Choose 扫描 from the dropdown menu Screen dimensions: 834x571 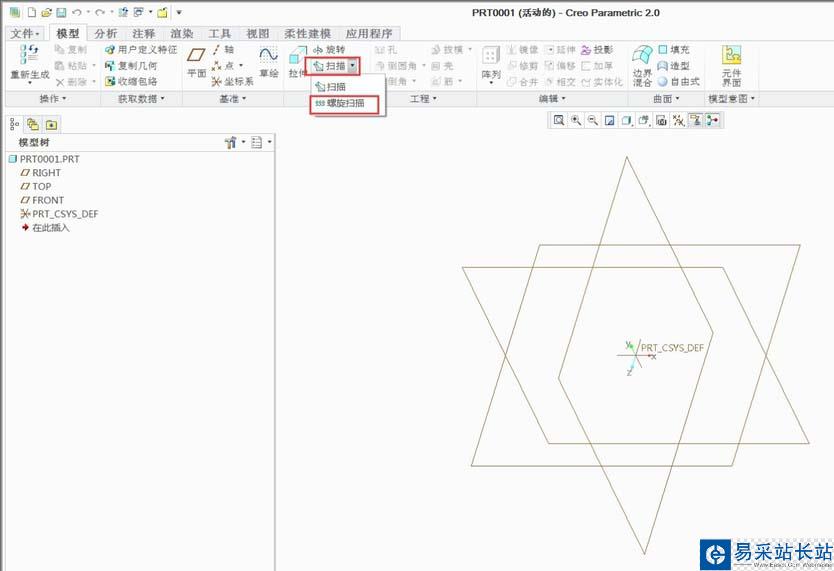(331, 87)
